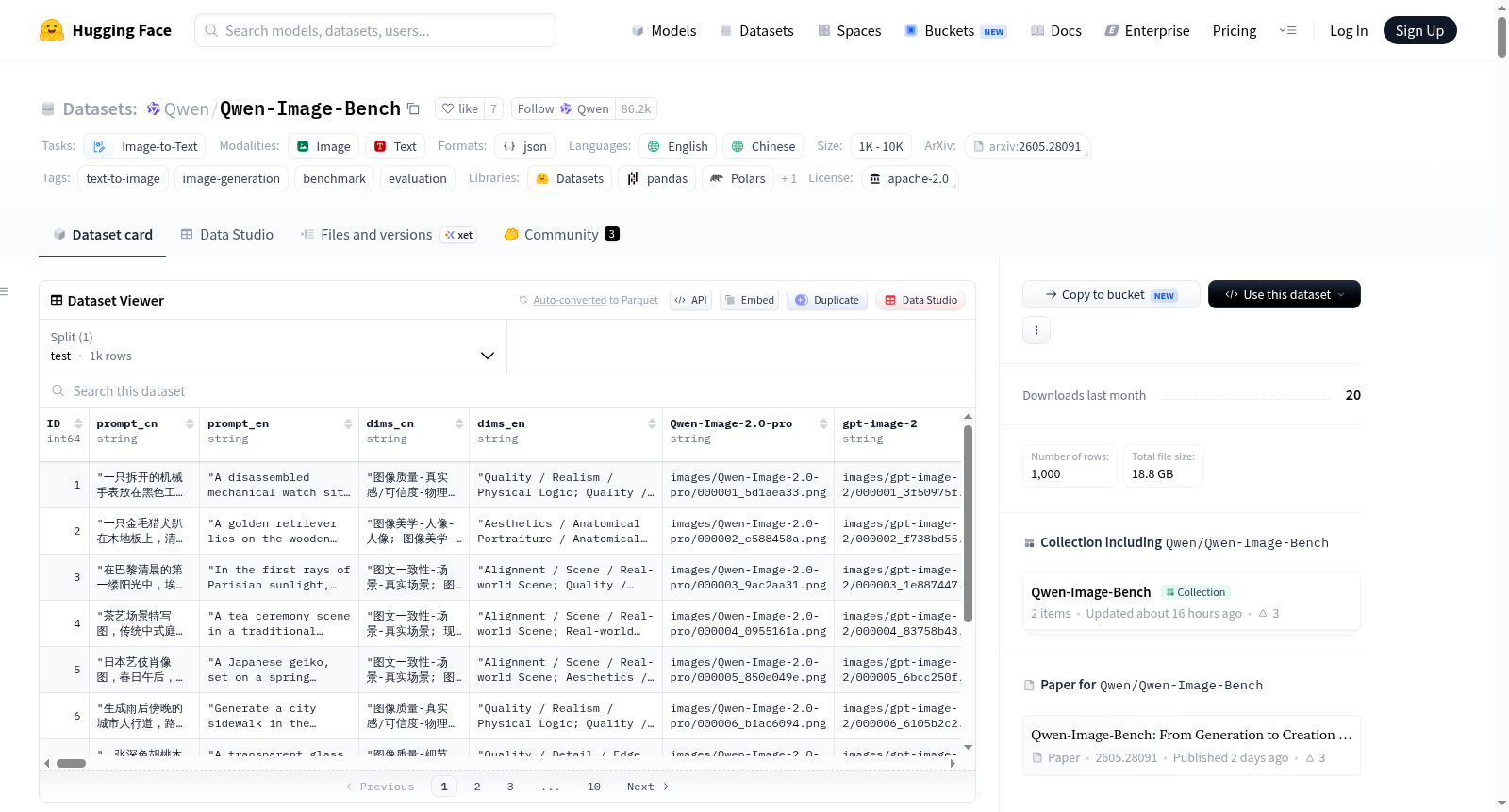Jump to page 10 of the table
The width and height of the screenshot is (1509, 812).
pos(593,787)
